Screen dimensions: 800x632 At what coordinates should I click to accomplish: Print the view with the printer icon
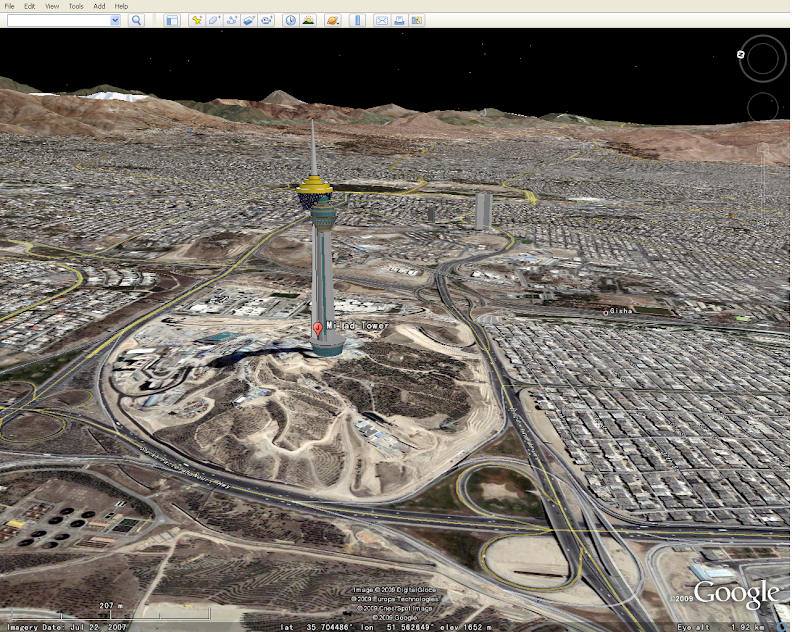point(399,20)
